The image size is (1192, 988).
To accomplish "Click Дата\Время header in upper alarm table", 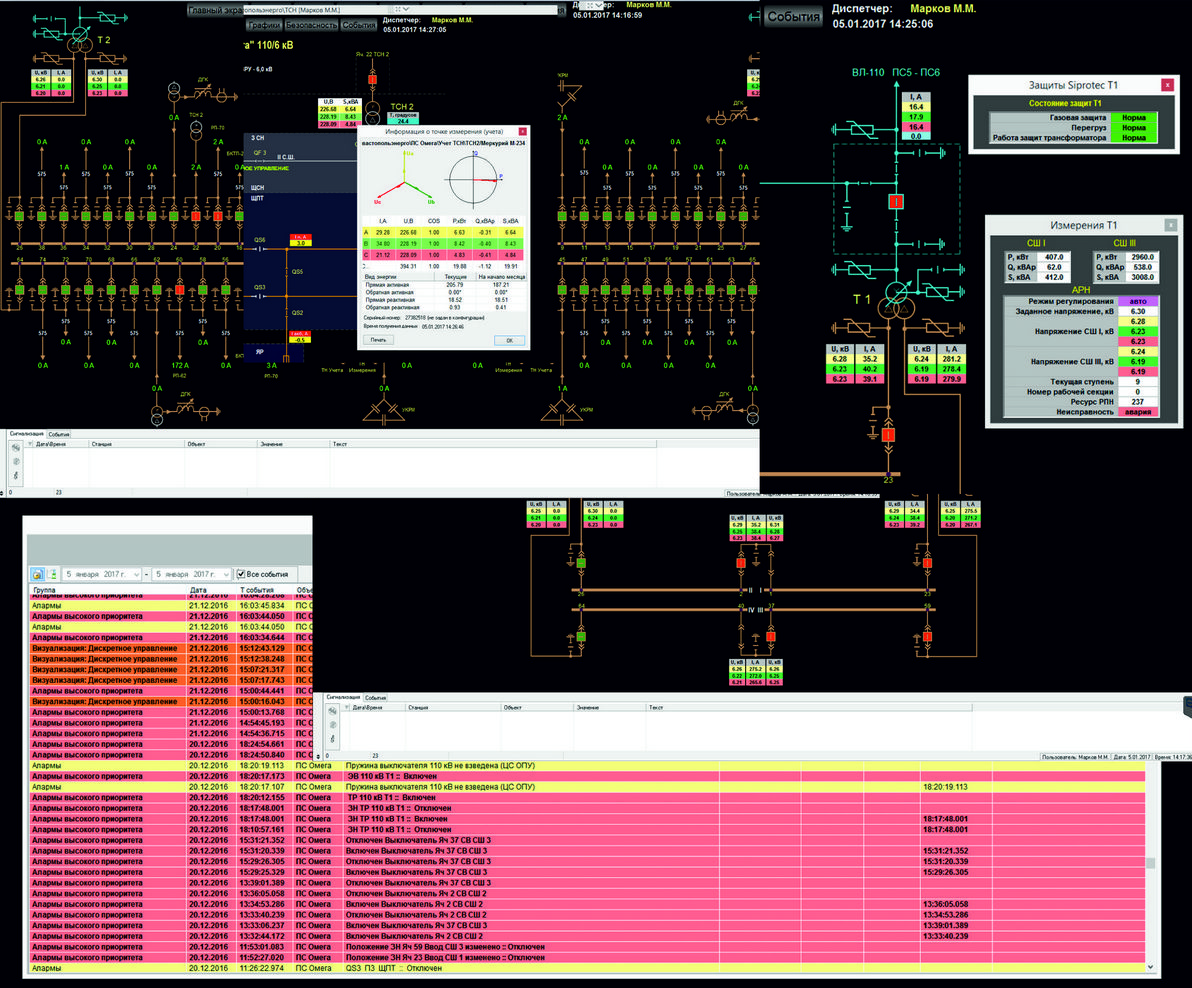I will pyautogui.click(x=61, y=444).
